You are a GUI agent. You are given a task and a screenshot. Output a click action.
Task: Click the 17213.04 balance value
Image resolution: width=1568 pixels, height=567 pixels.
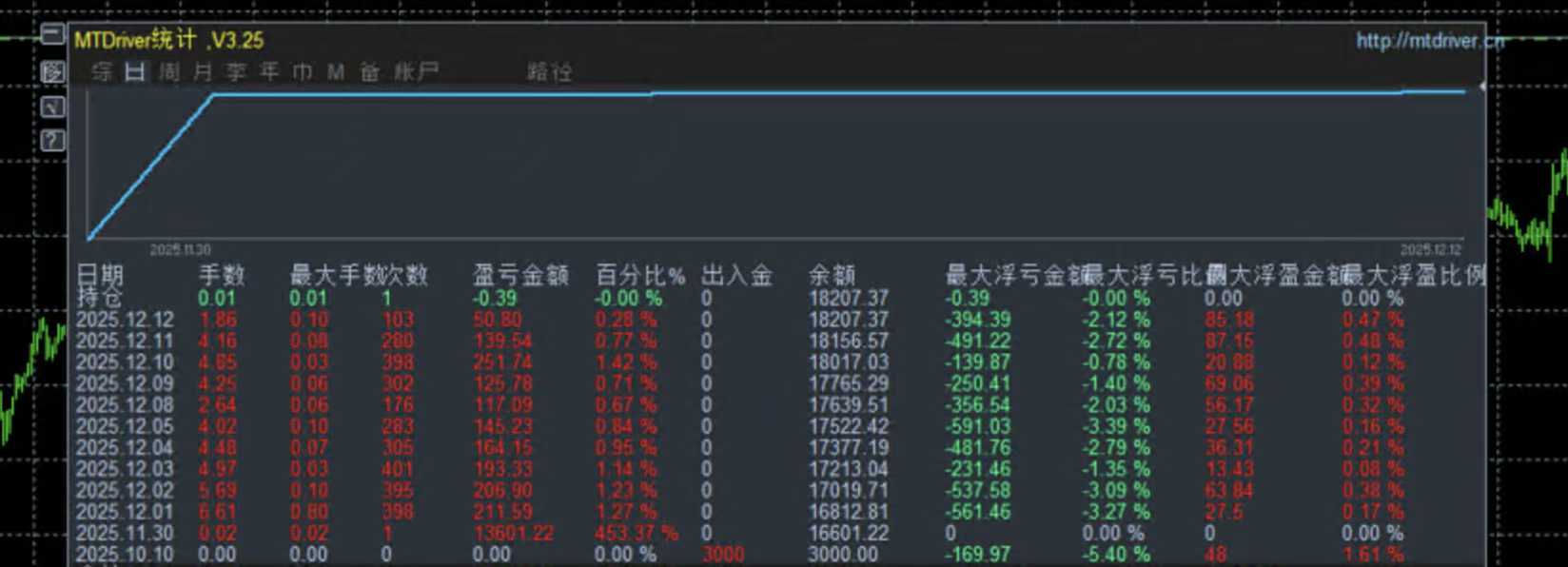tap(848, 469)
